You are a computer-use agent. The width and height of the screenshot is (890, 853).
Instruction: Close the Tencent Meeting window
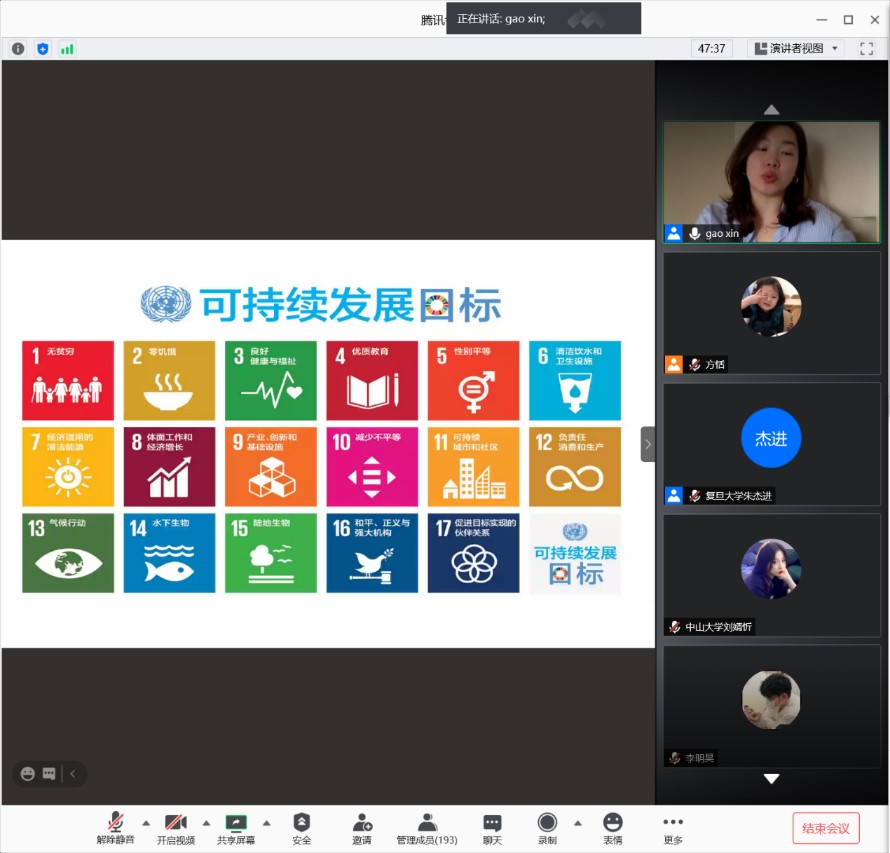tap(875, 20)
